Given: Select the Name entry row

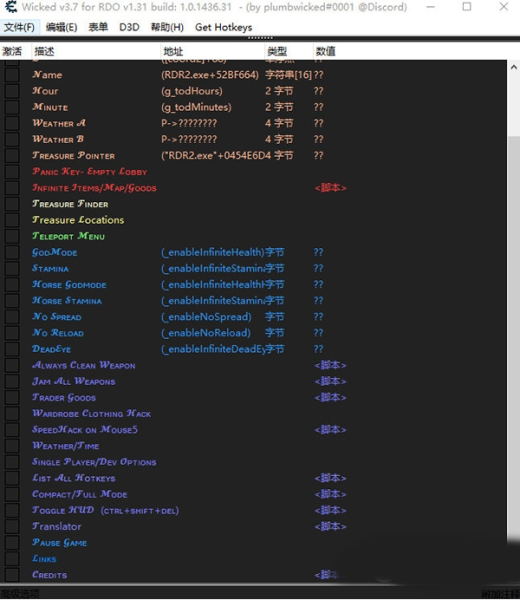Looking at the screenshot, I should [253, 75].
